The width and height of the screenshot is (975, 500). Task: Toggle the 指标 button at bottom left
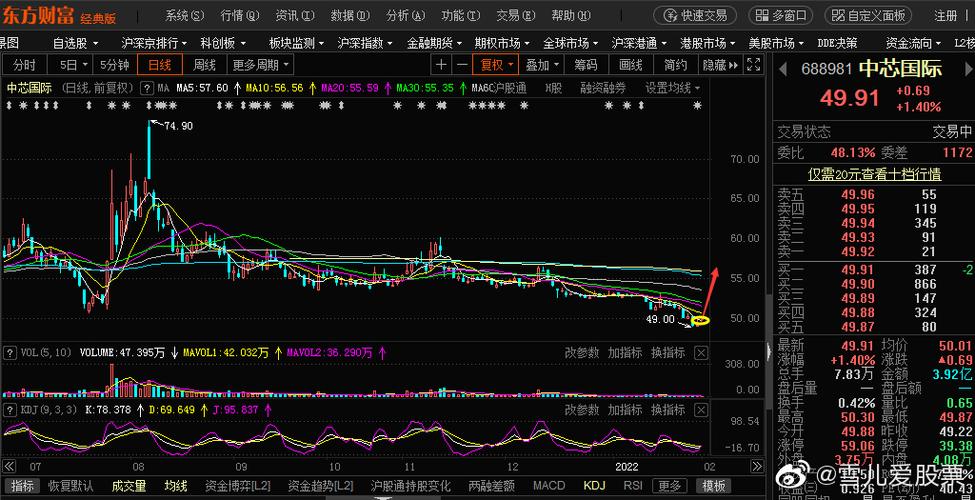pos(22,486)
